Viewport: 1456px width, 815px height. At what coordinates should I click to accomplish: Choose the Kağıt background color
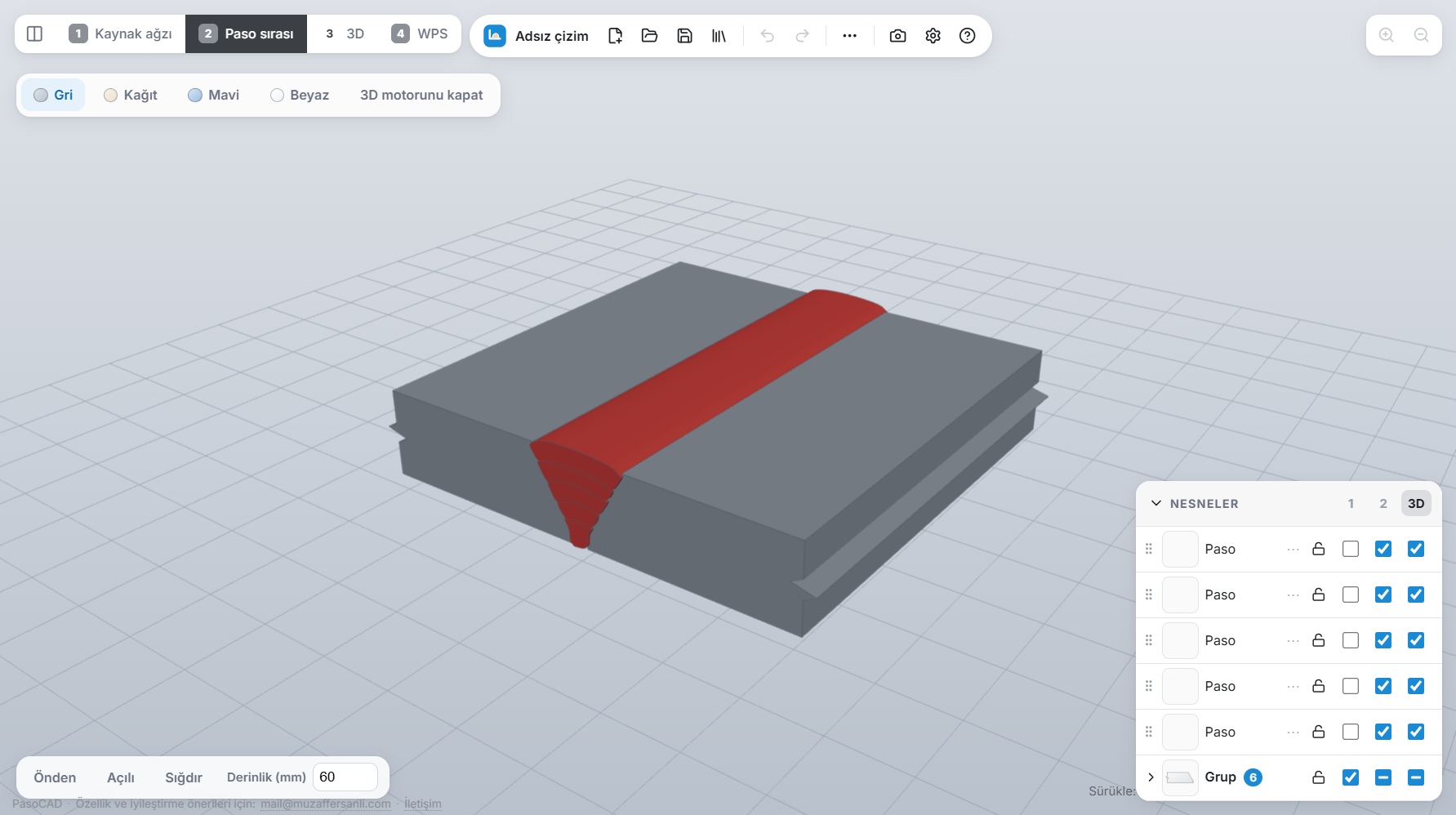(x=131, y=95)
